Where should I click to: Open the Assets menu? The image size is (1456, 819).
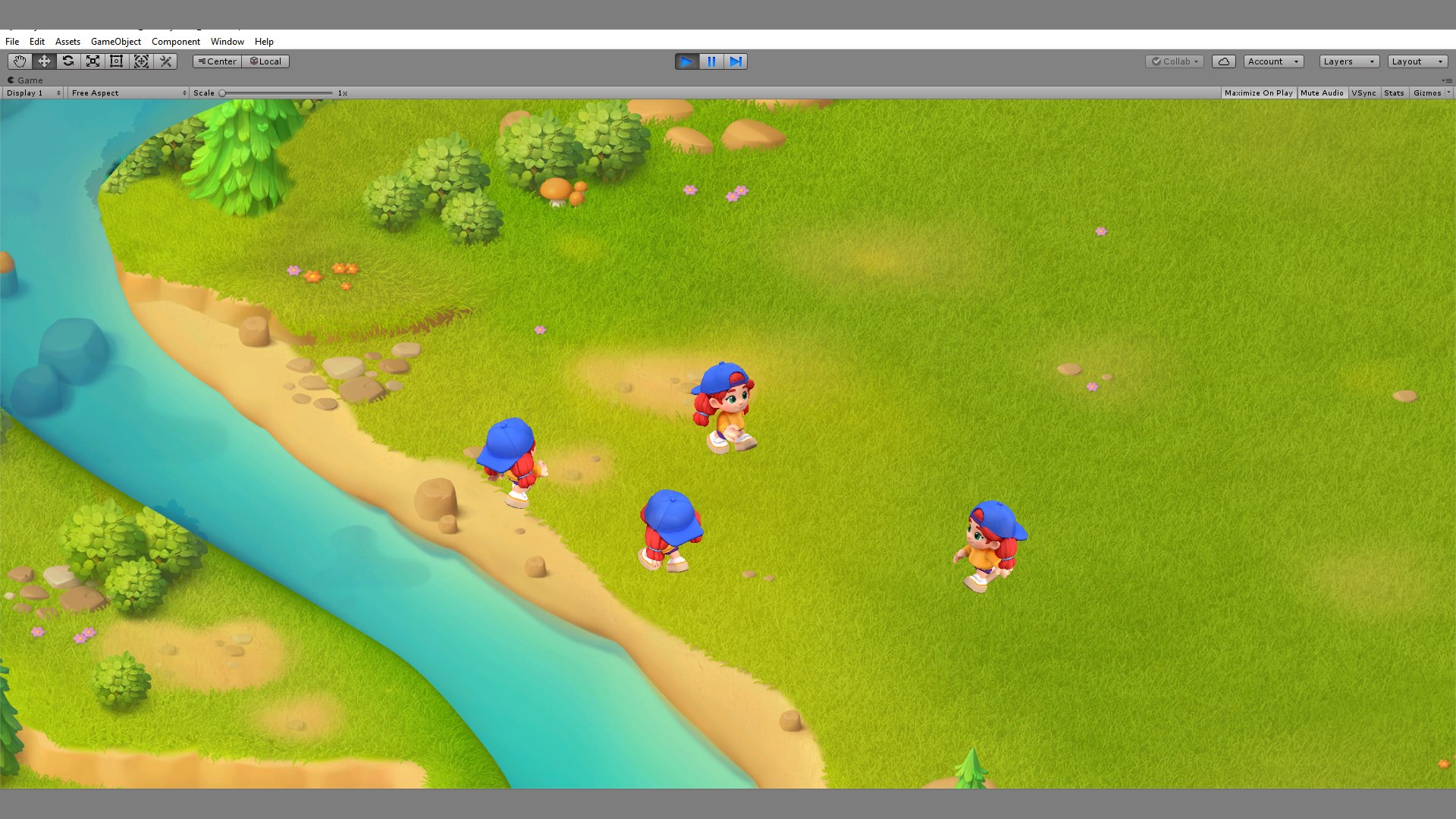(x=67, y=42)
